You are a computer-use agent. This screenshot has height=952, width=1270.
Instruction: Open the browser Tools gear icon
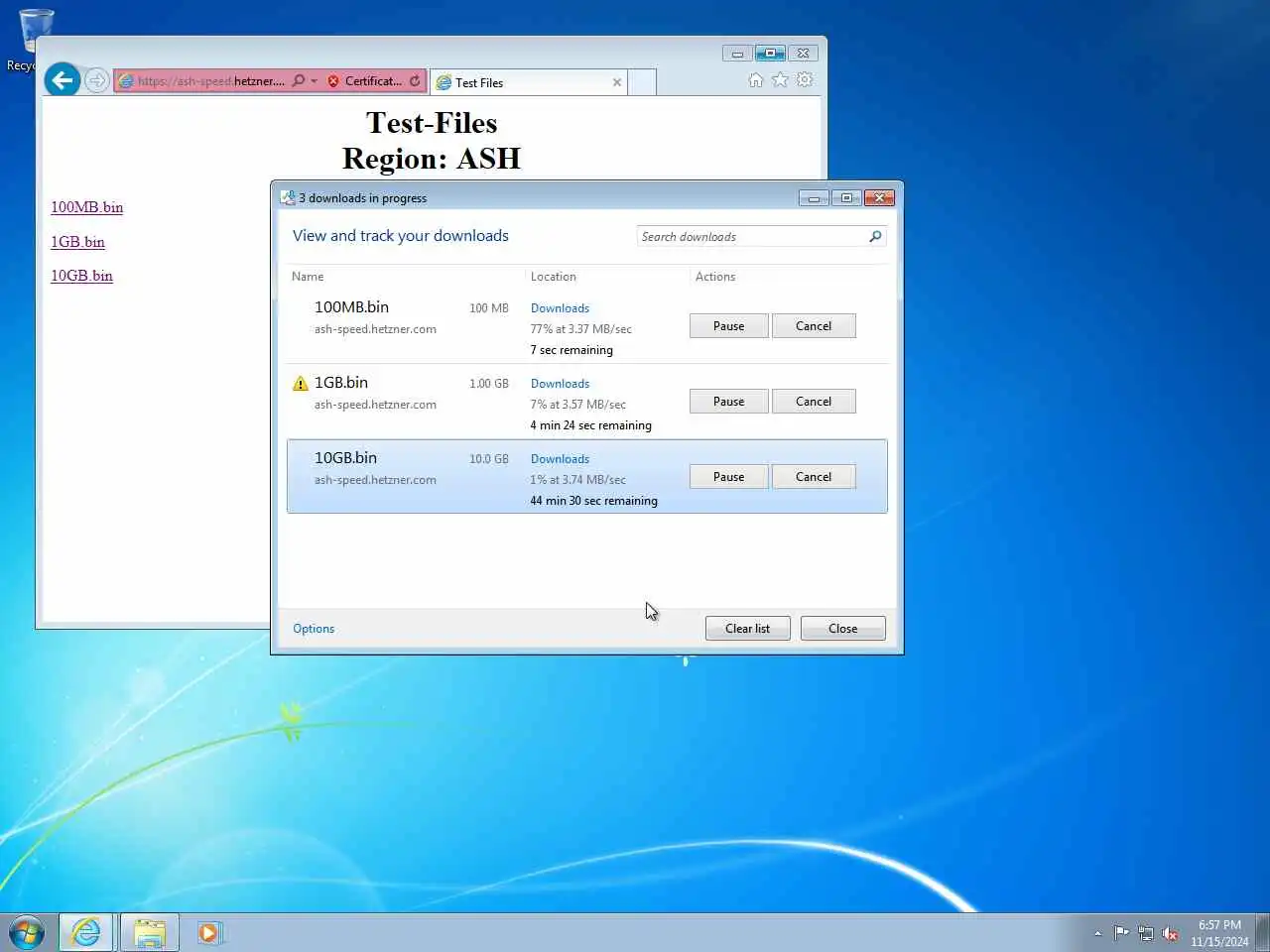pyautogui.click(x=805, y=80)
